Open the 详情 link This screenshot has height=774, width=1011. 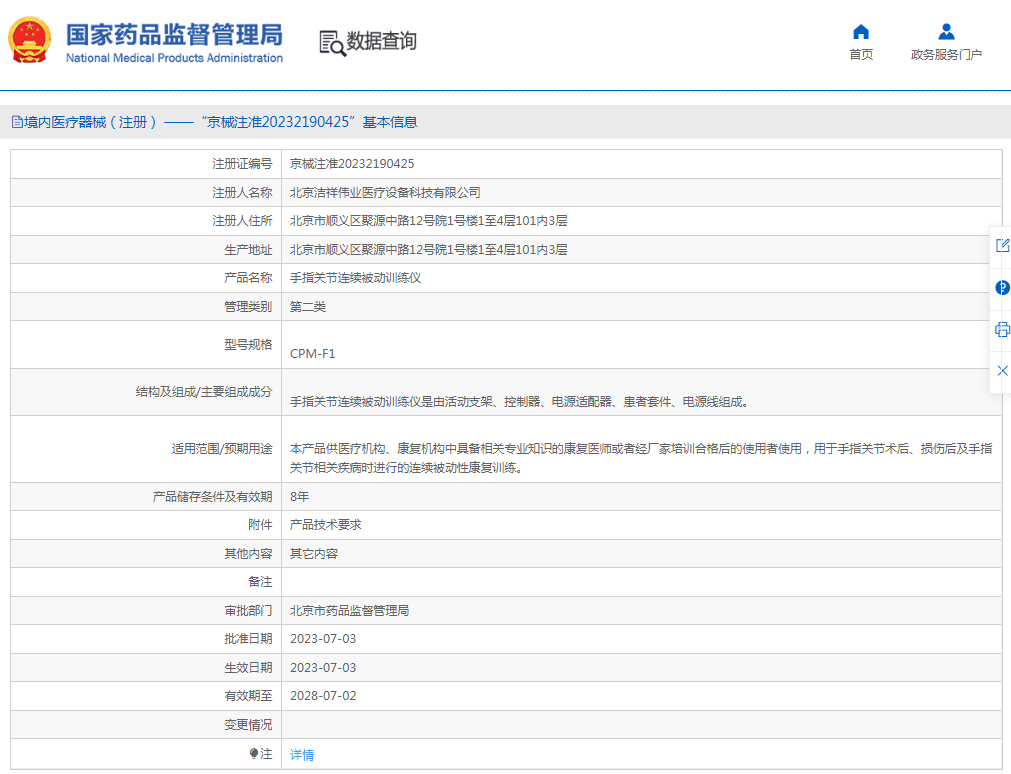click(x=302, y=755)
